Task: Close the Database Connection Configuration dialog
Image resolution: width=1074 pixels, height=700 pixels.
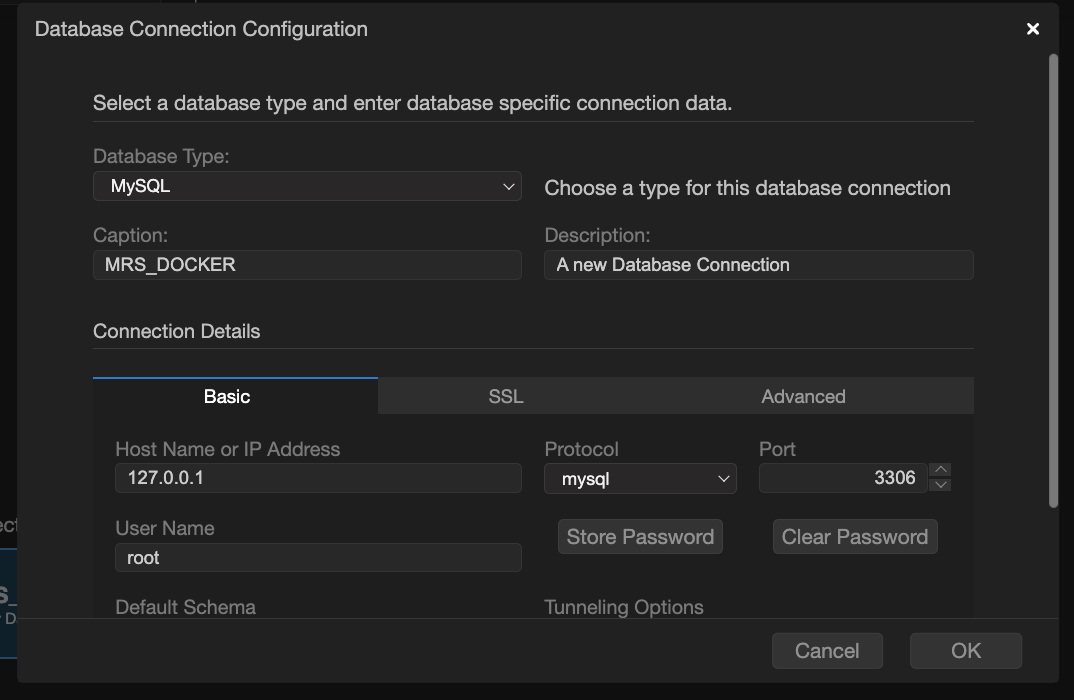Action: tap(1033, 29)
